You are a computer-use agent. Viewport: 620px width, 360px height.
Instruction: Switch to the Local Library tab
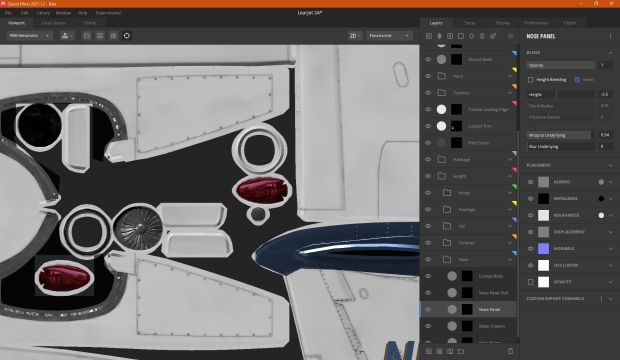(53, 23)
